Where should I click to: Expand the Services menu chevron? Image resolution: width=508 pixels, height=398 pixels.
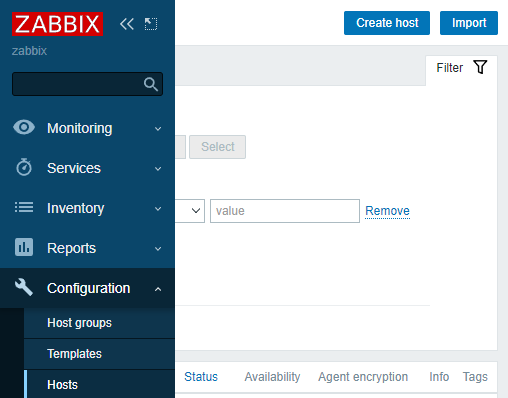coord(158,169)
